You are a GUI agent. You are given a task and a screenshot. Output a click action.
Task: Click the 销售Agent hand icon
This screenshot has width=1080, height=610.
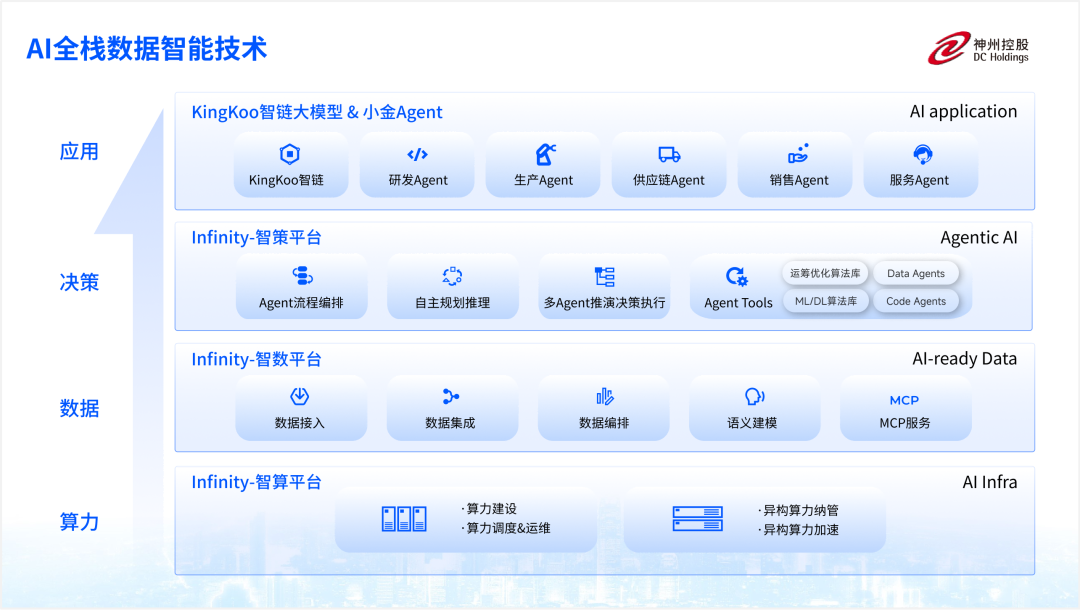798,154
